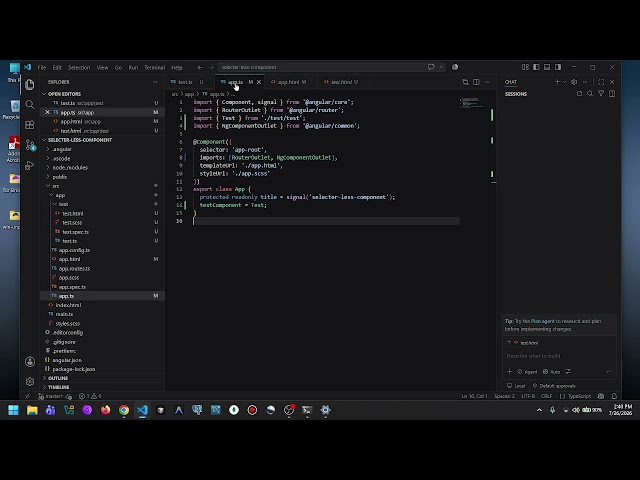Click the Local session target button

pos(516,386)
